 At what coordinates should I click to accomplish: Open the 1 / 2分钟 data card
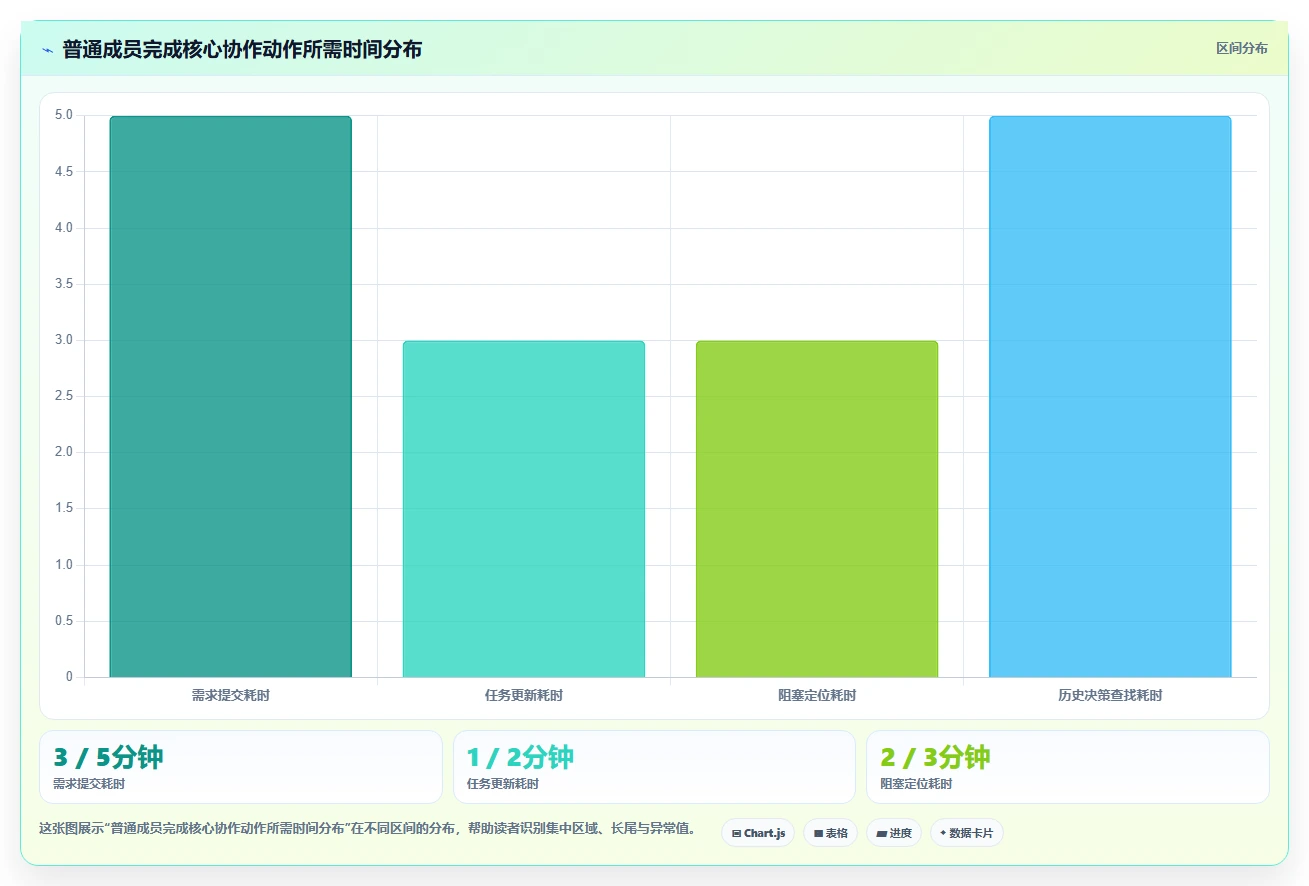point(654,767)
